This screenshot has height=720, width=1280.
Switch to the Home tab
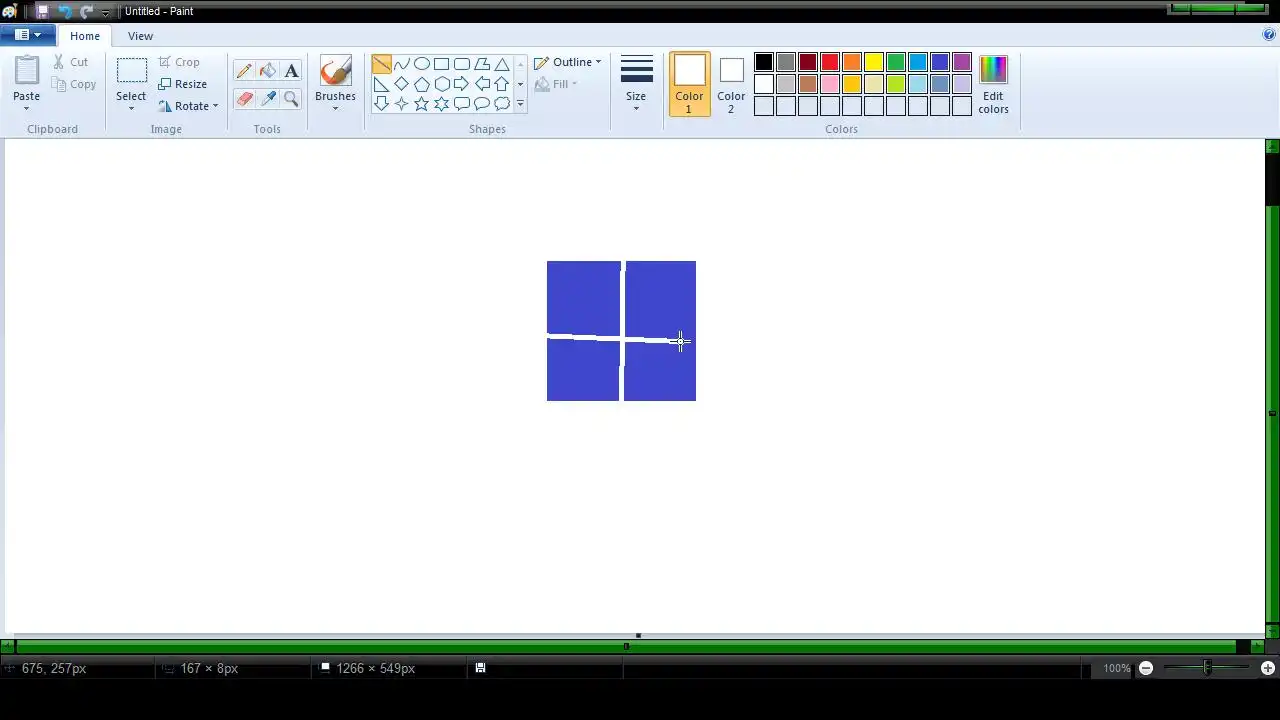pos(85,36)
